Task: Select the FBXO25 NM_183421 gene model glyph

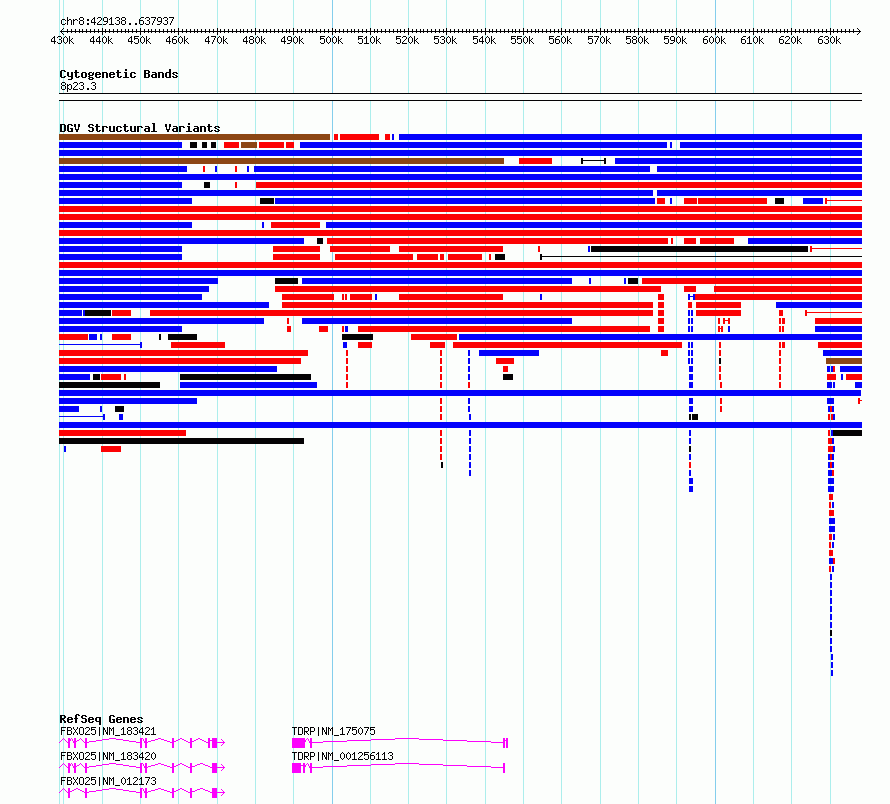Action: coord(142,743)
